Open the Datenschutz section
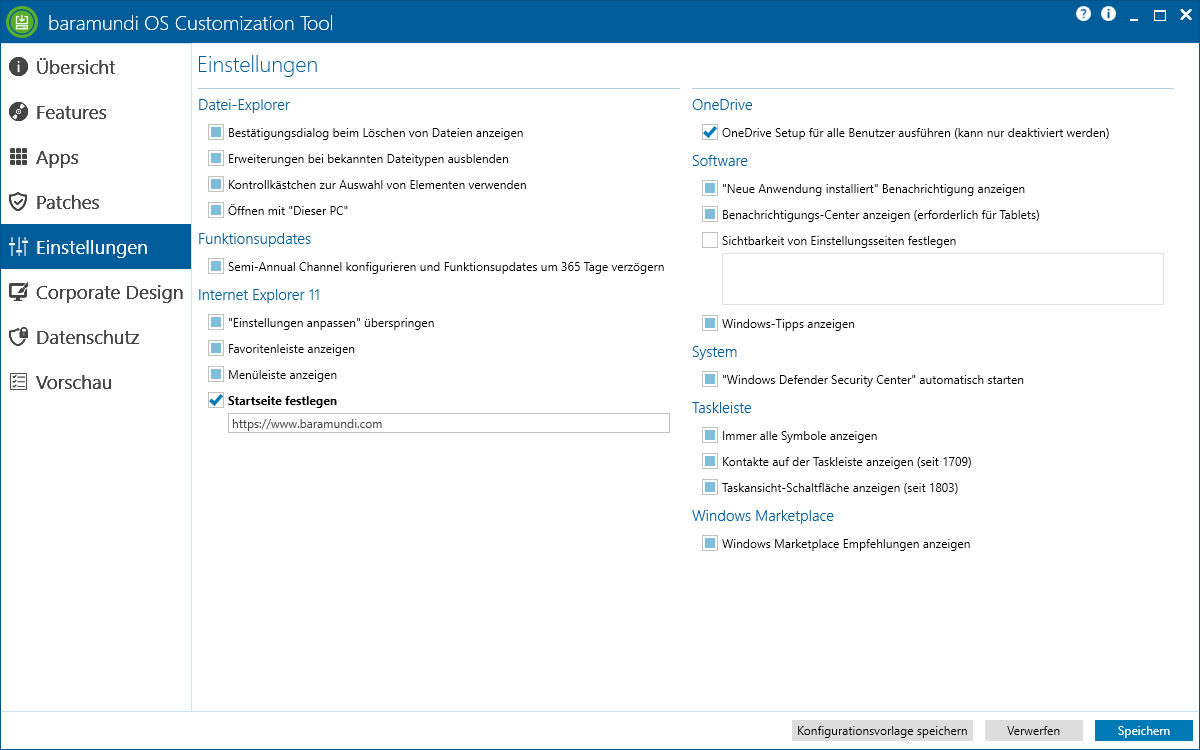This screenshot has width=1200, height=750. pos(95,337)
